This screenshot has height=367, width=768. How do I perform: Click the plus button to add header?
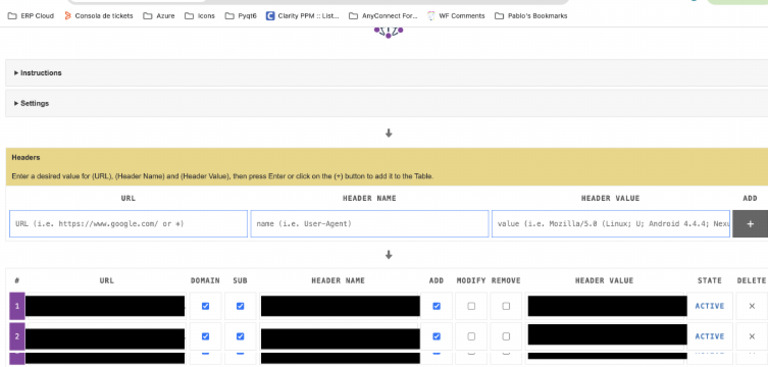coord(750,224)
